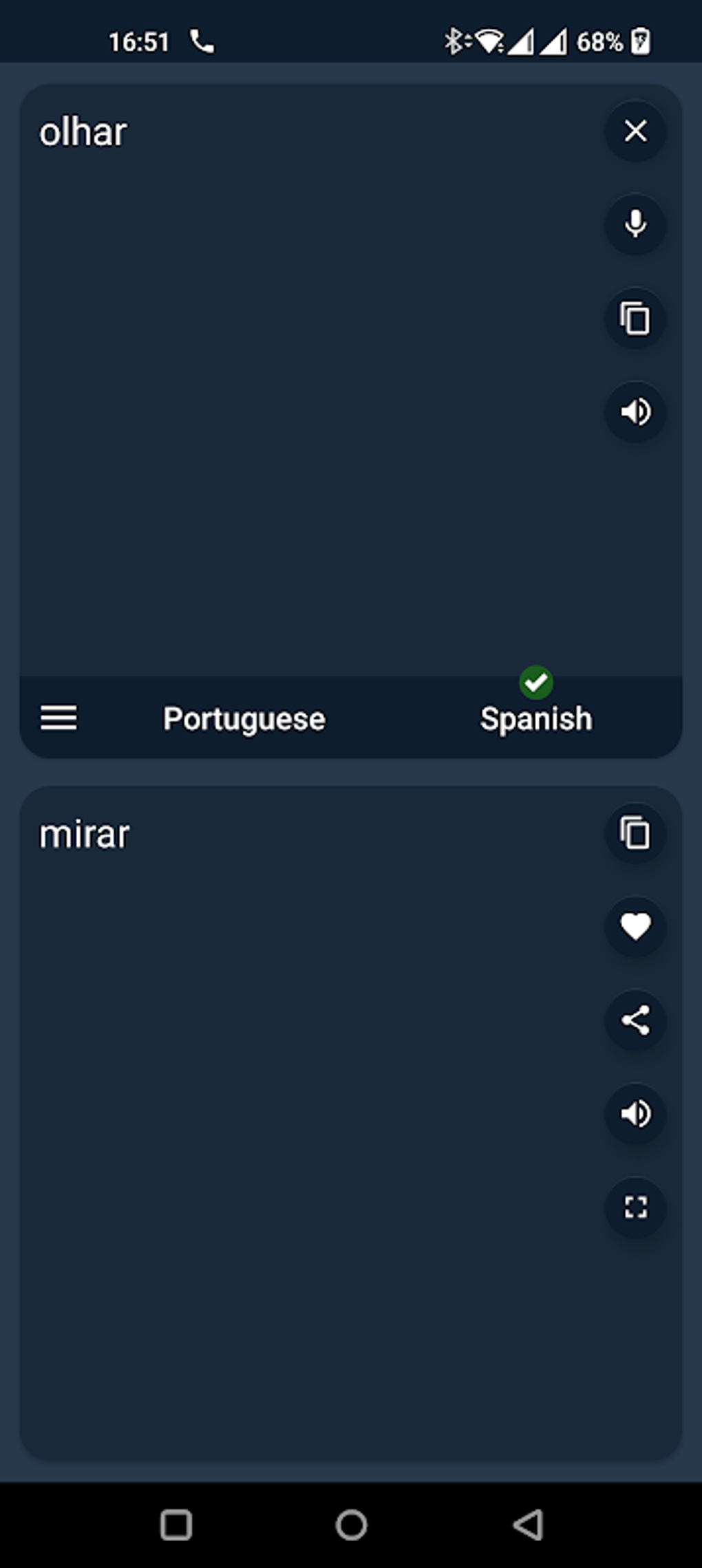Viewport: 702px width, 1568px height.
Task: Show translation in fullscreen
Action: 635,1207
